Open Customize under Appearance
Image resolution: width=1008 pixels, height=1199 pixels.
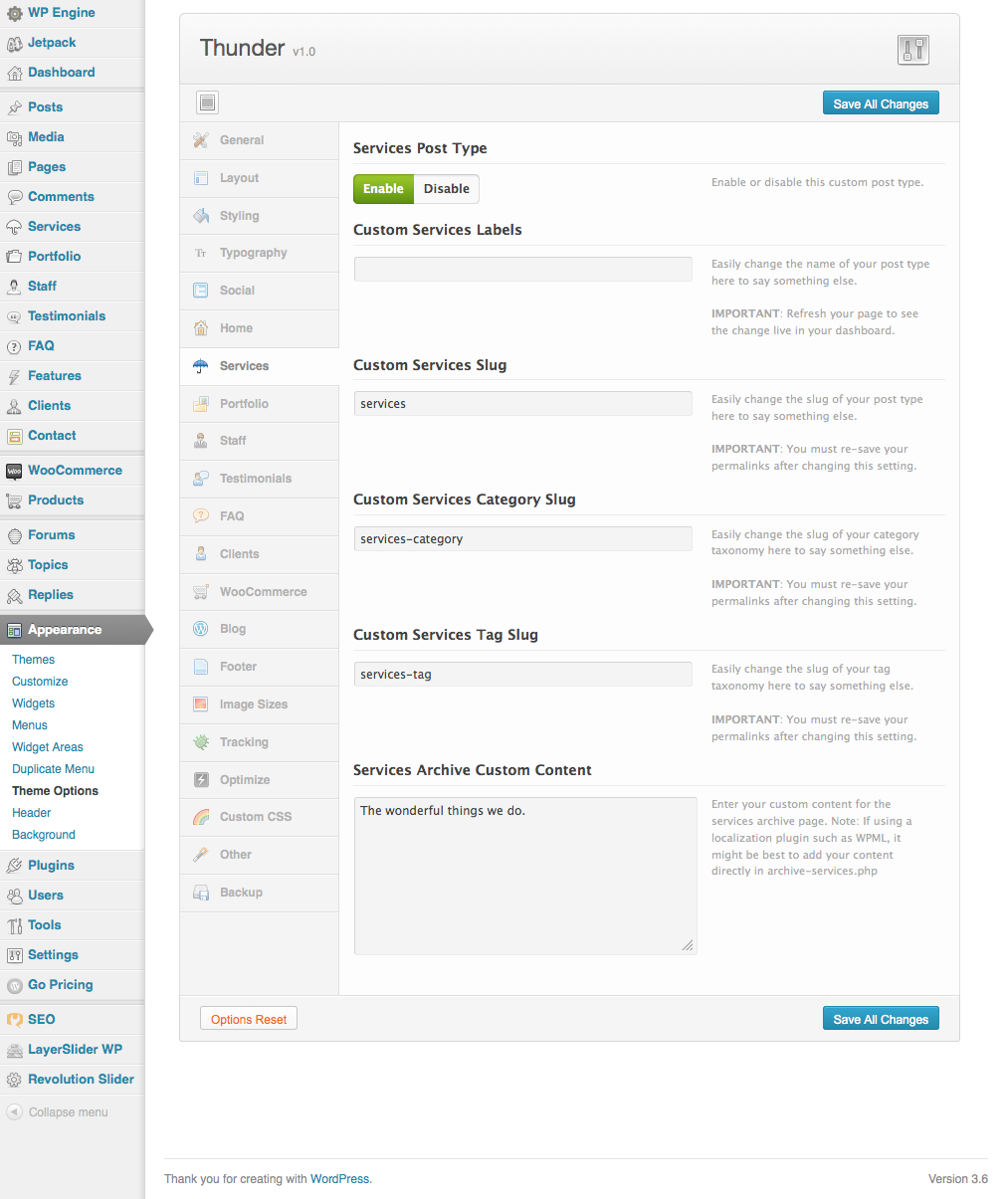40,682
